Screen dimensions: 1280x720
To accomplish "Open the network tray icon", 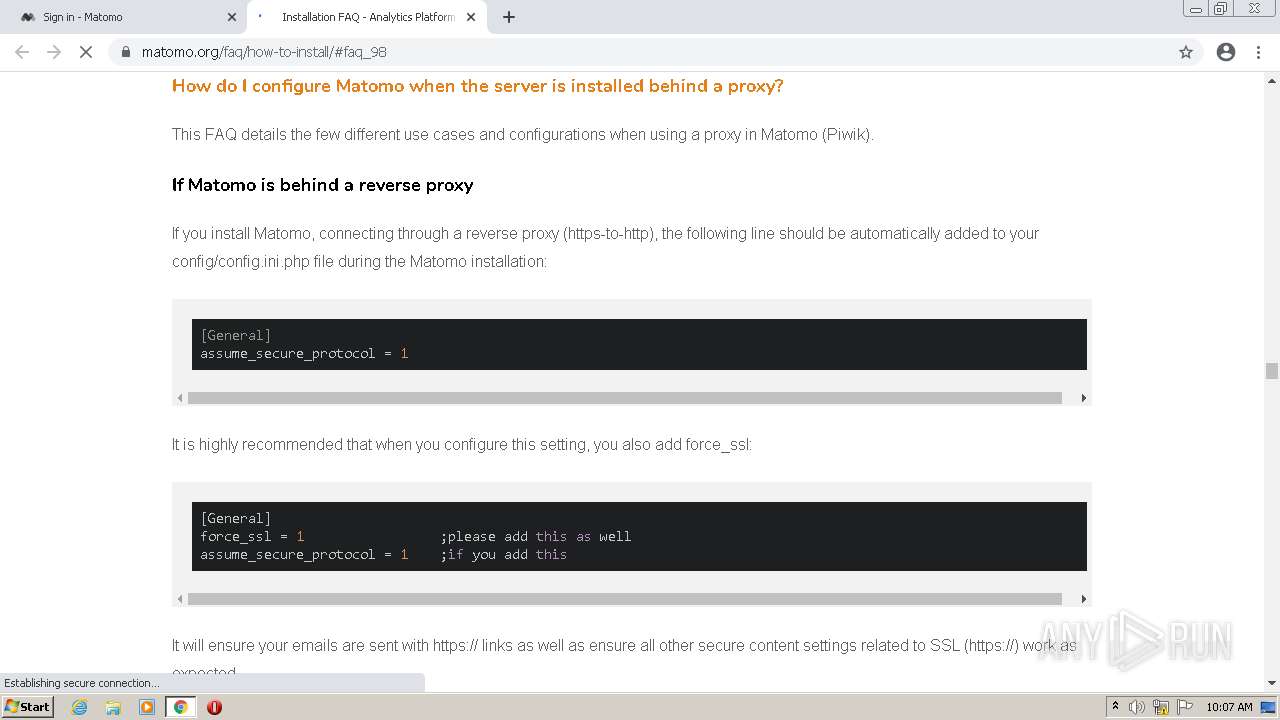I will [x=1161, y=707].
